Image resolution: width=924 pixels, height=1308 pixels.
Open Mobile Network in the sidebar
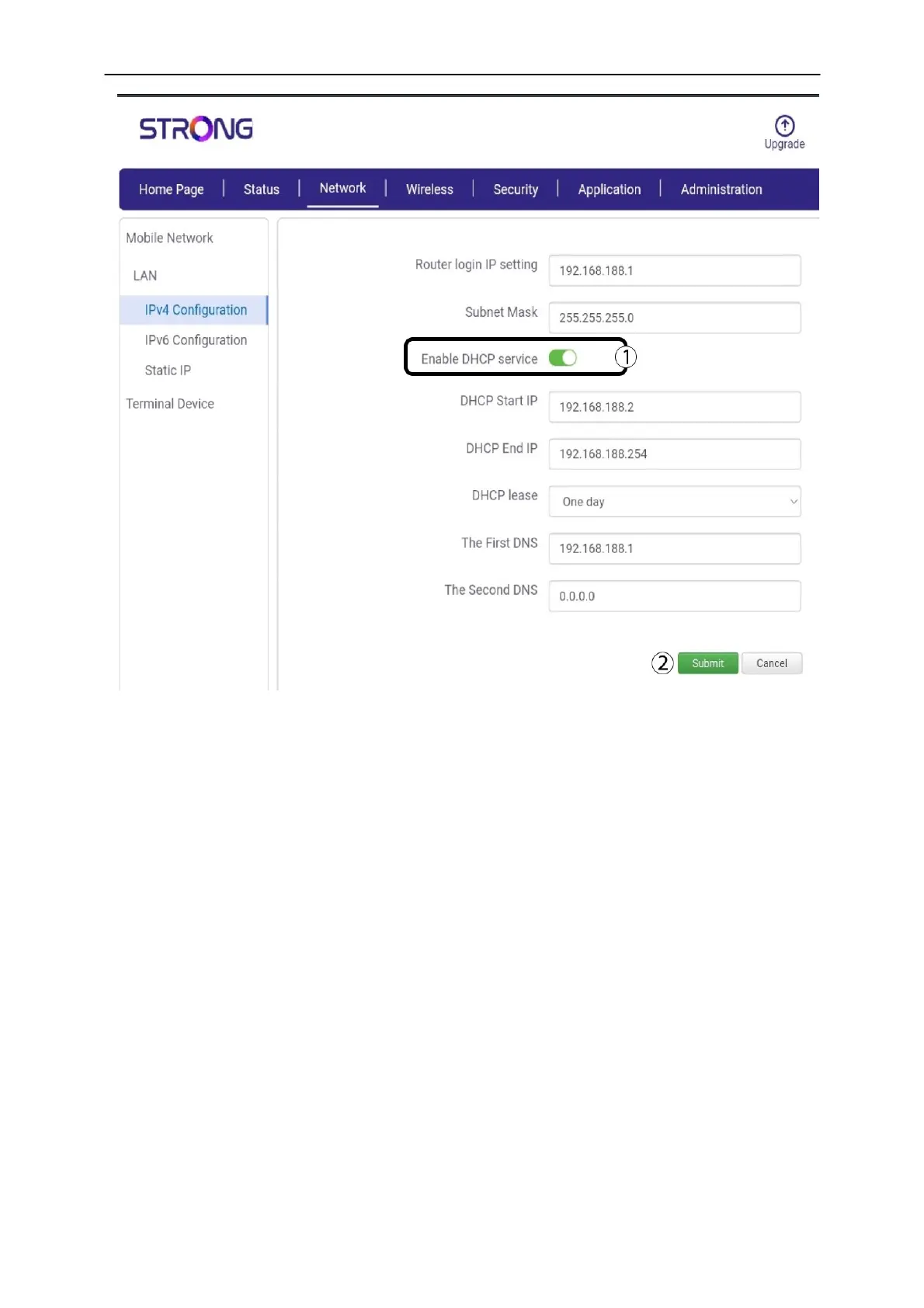(x=169, y=238)
